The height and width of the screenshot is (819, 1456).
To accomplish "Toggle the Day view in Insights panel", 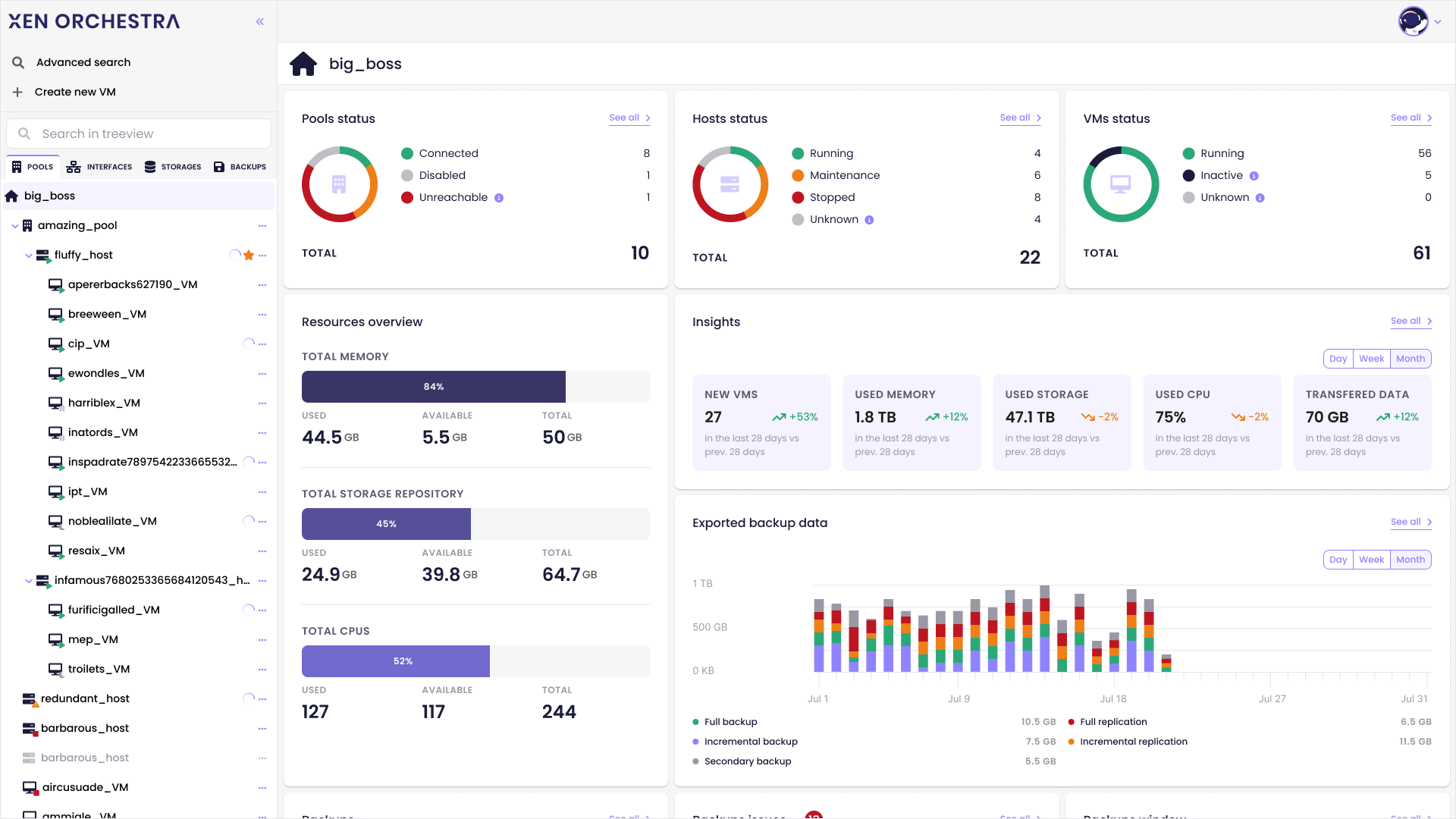I will (1339, 358).
